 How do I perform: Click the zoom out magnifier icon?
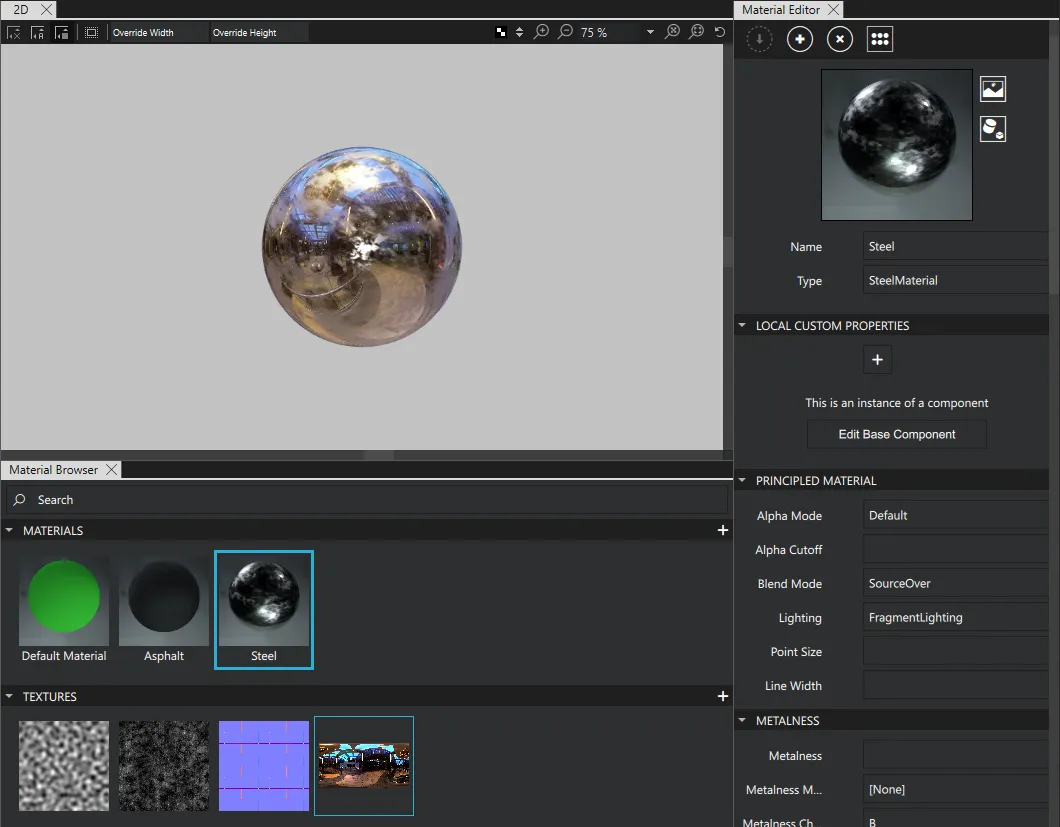tap(565, 32)
